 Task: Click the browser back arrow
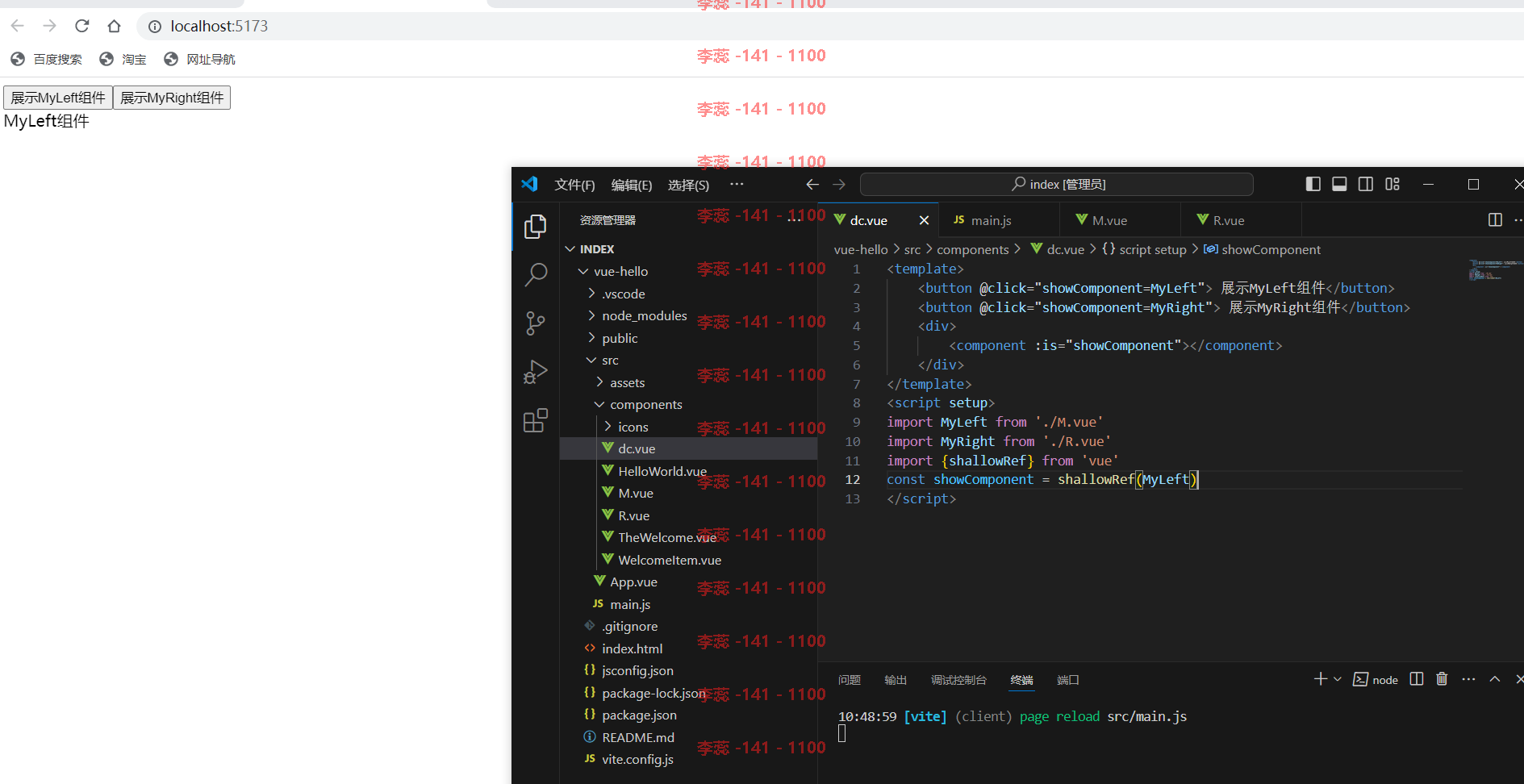[x=18, y=26]
